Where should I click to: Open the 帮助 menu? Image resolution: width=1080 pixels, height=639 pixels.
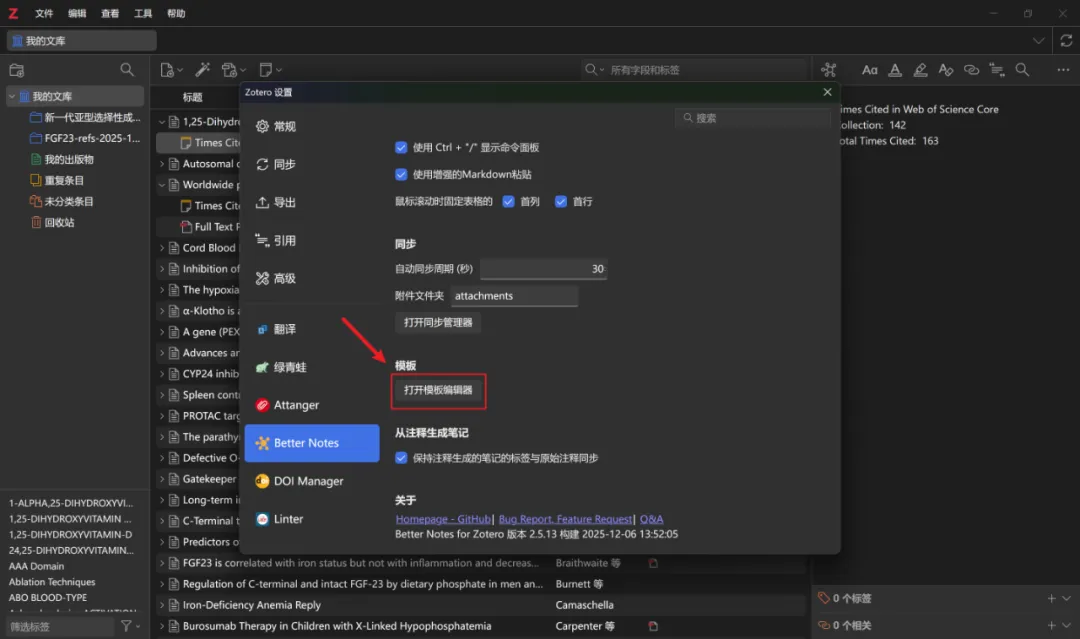click(x=176, y=13)
